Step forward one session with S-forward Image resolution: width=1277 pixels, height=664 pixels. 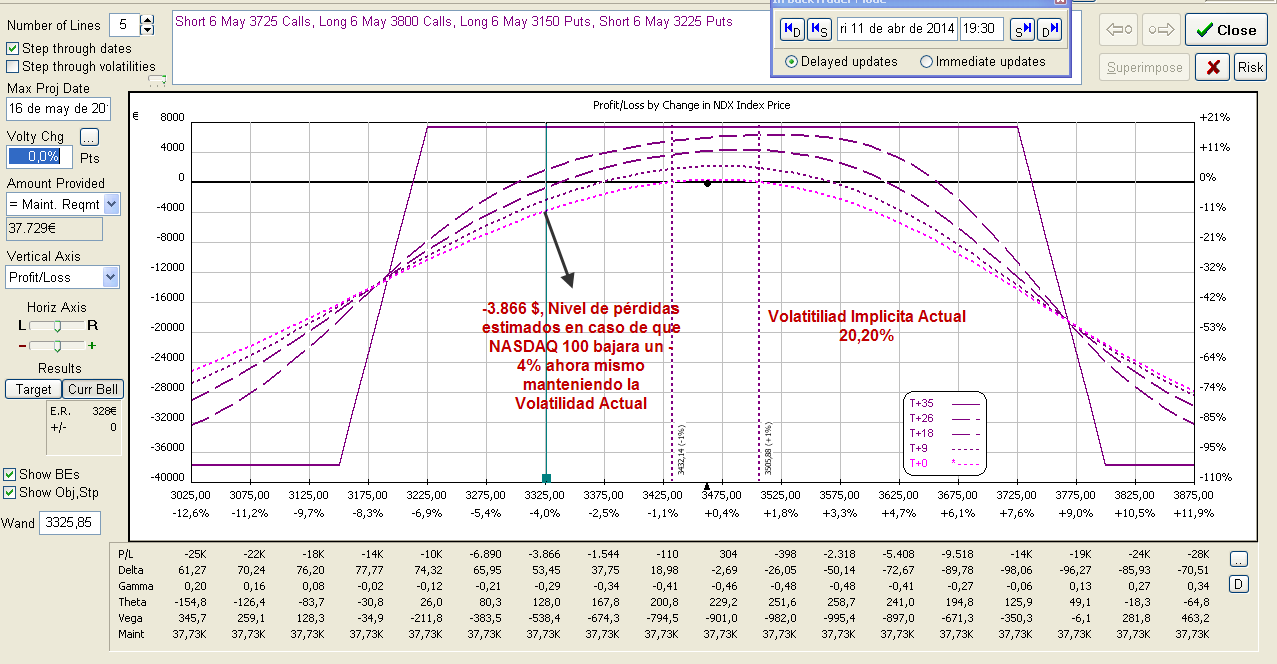coord(1022,29)
